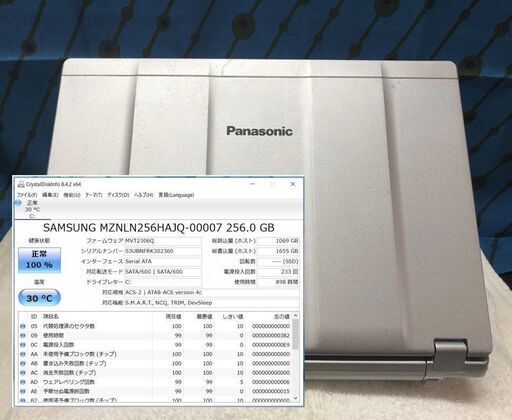Viewport: 512px width, 420px height.
Task: Click the blue disk status orb beside 正常
Action: click(18, 203)
